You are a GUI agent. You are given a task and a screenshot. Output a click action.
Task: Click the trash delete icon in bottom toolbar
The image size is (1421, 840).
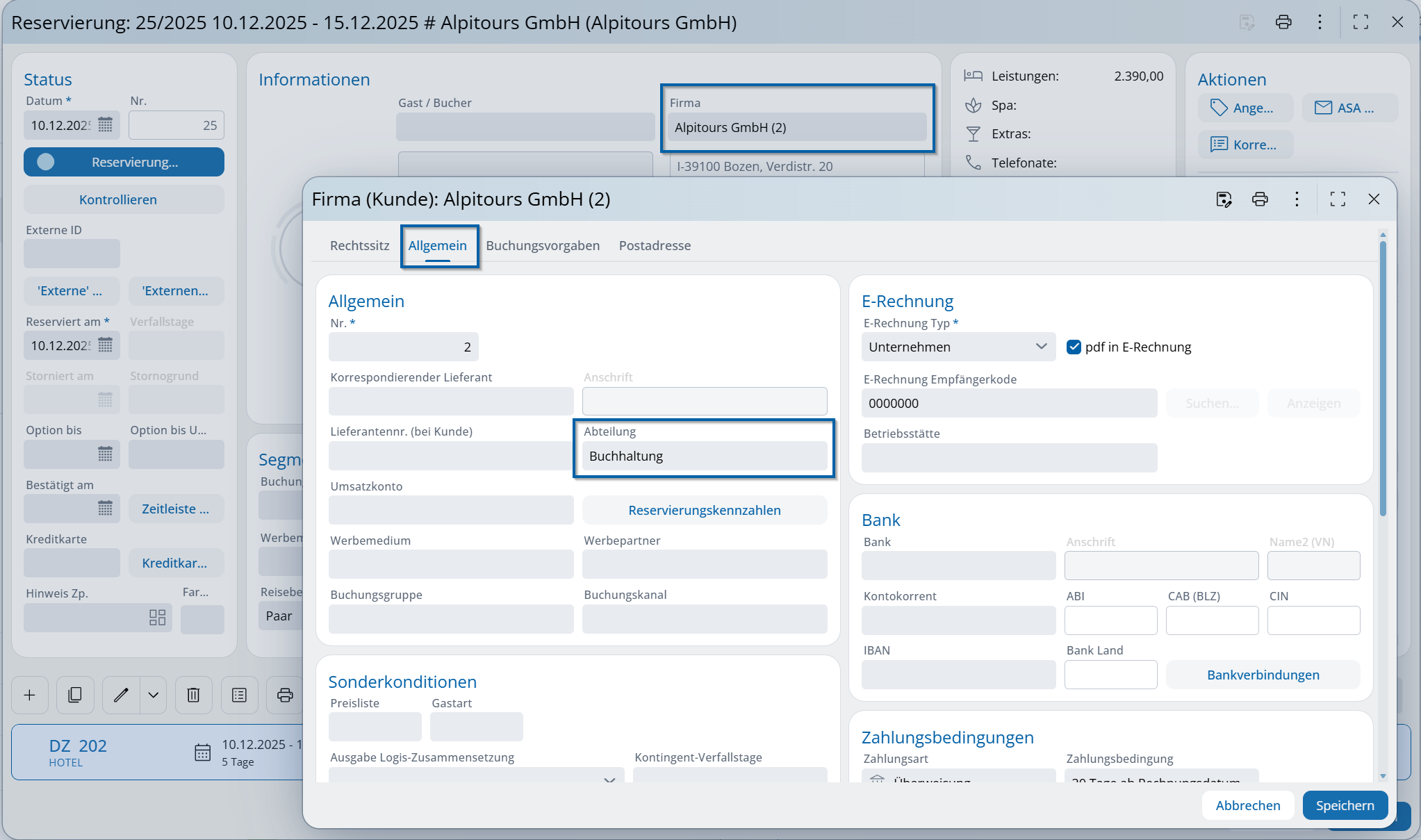coord(193,695)
